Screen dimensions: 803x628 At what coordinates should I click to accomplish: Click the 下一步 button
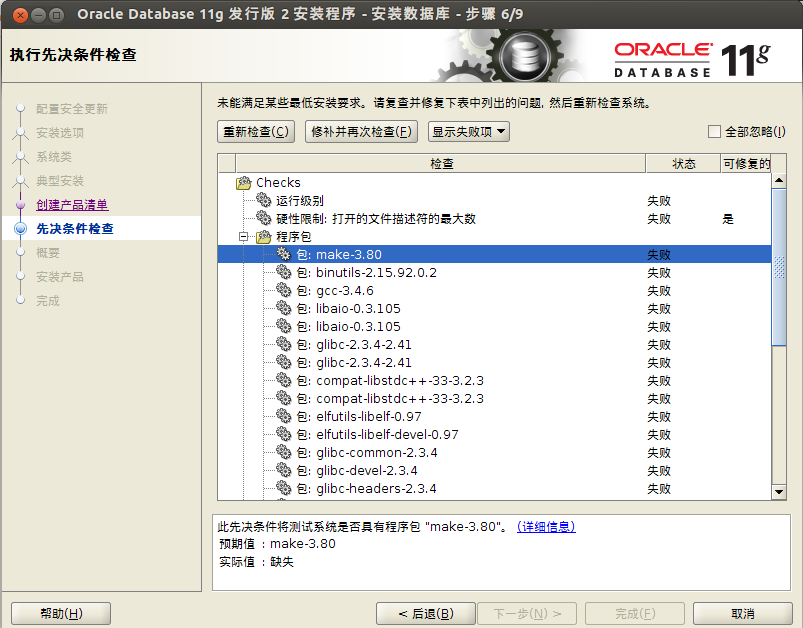(527, 614)
